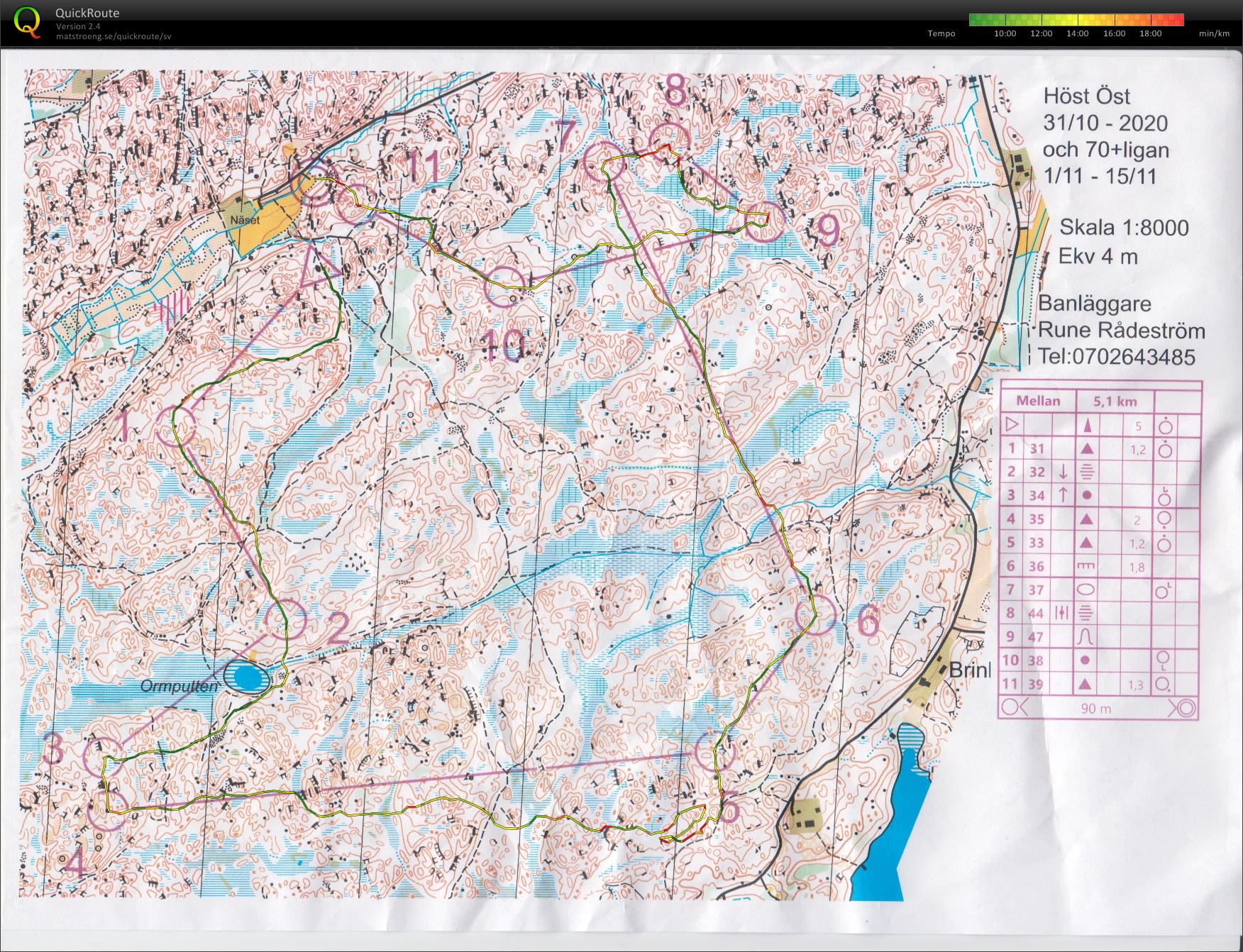Select control circle 6 on the map
Screen dimensions: 1243x952
[x=816, y=614]
